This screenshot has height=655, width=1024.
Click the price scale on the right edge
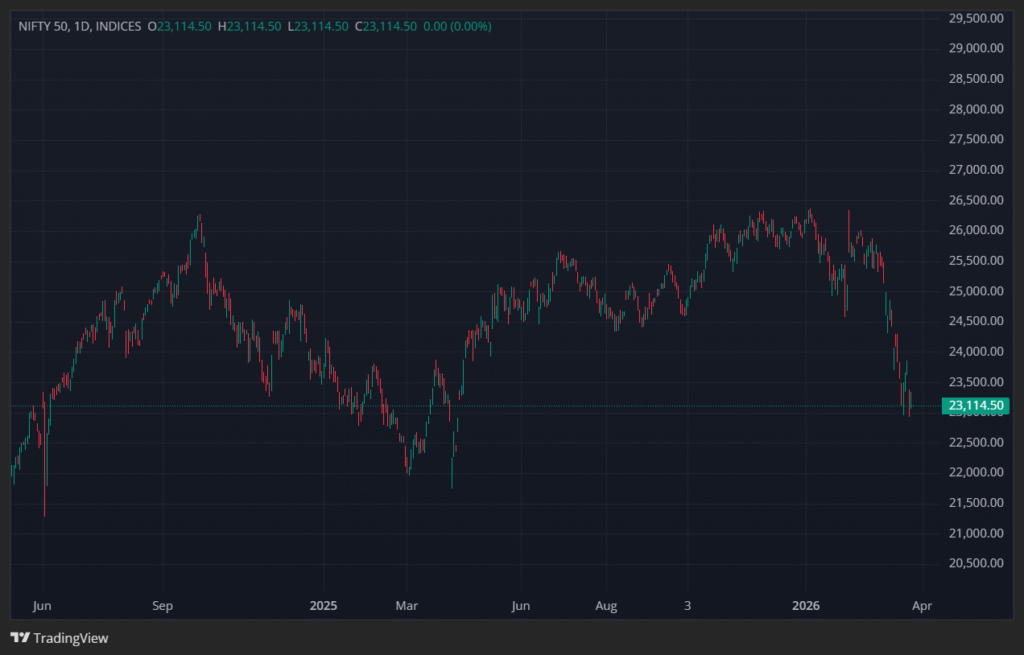pos(973,300)
